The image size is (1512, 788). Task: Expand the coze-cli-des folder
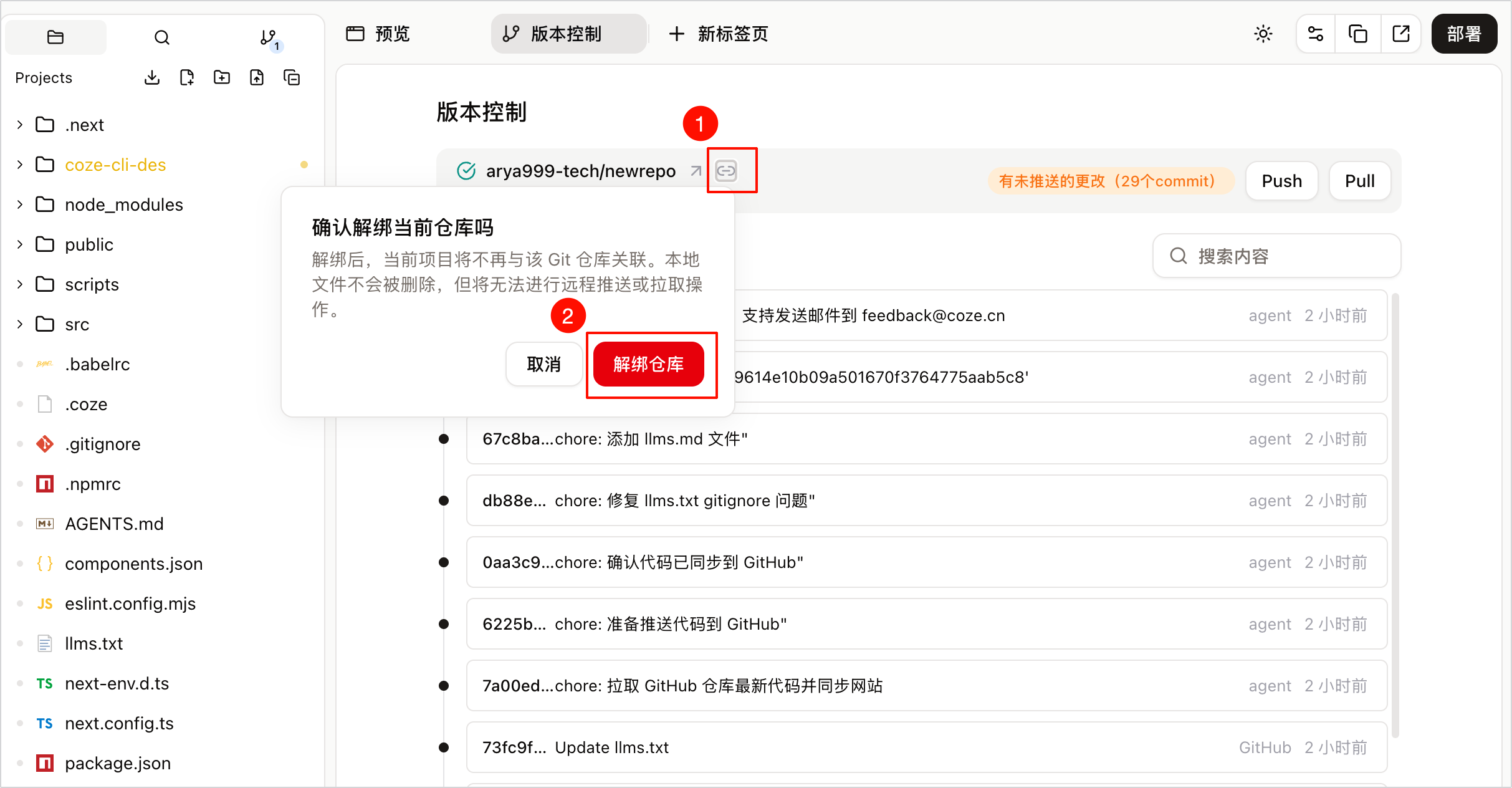20,165
